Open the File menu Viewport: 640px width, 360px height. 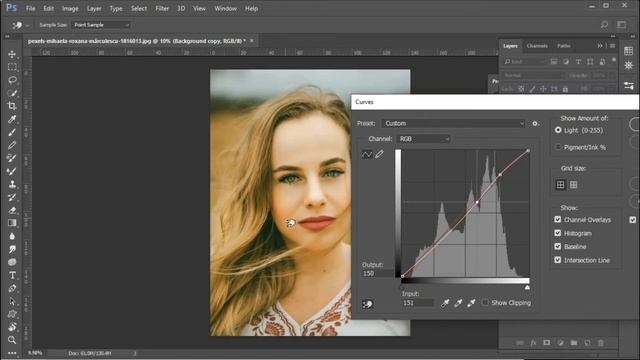(31, 8)
